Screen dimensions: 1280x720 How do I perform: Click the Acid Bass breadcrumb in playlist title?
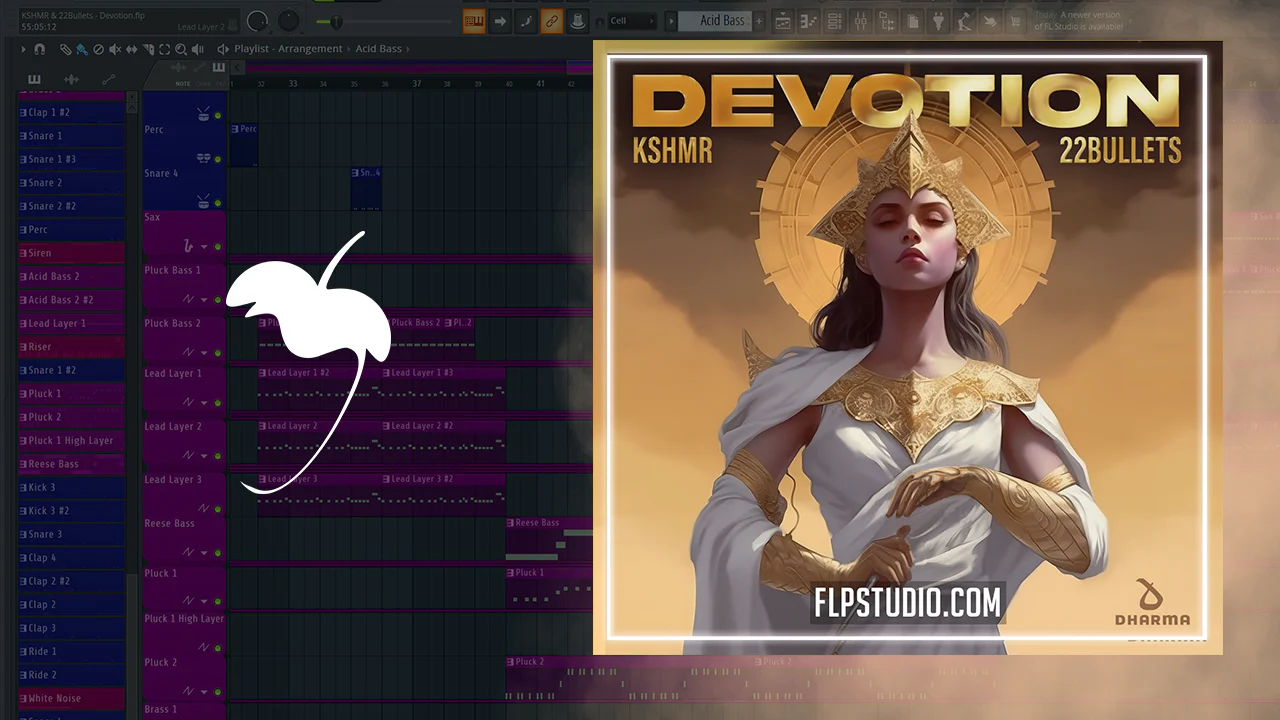[378, 49]
